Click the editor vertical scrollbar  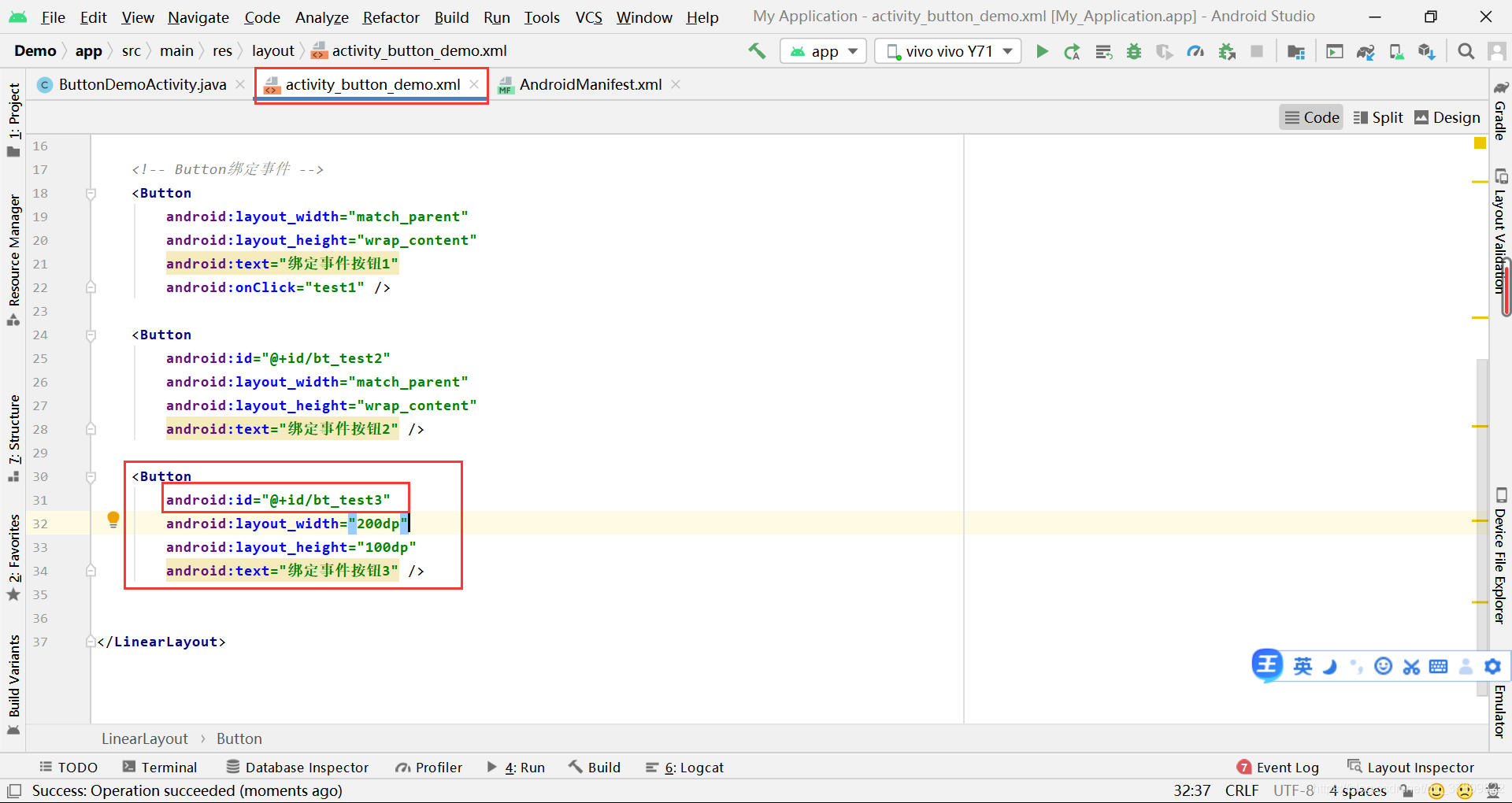1482,527
